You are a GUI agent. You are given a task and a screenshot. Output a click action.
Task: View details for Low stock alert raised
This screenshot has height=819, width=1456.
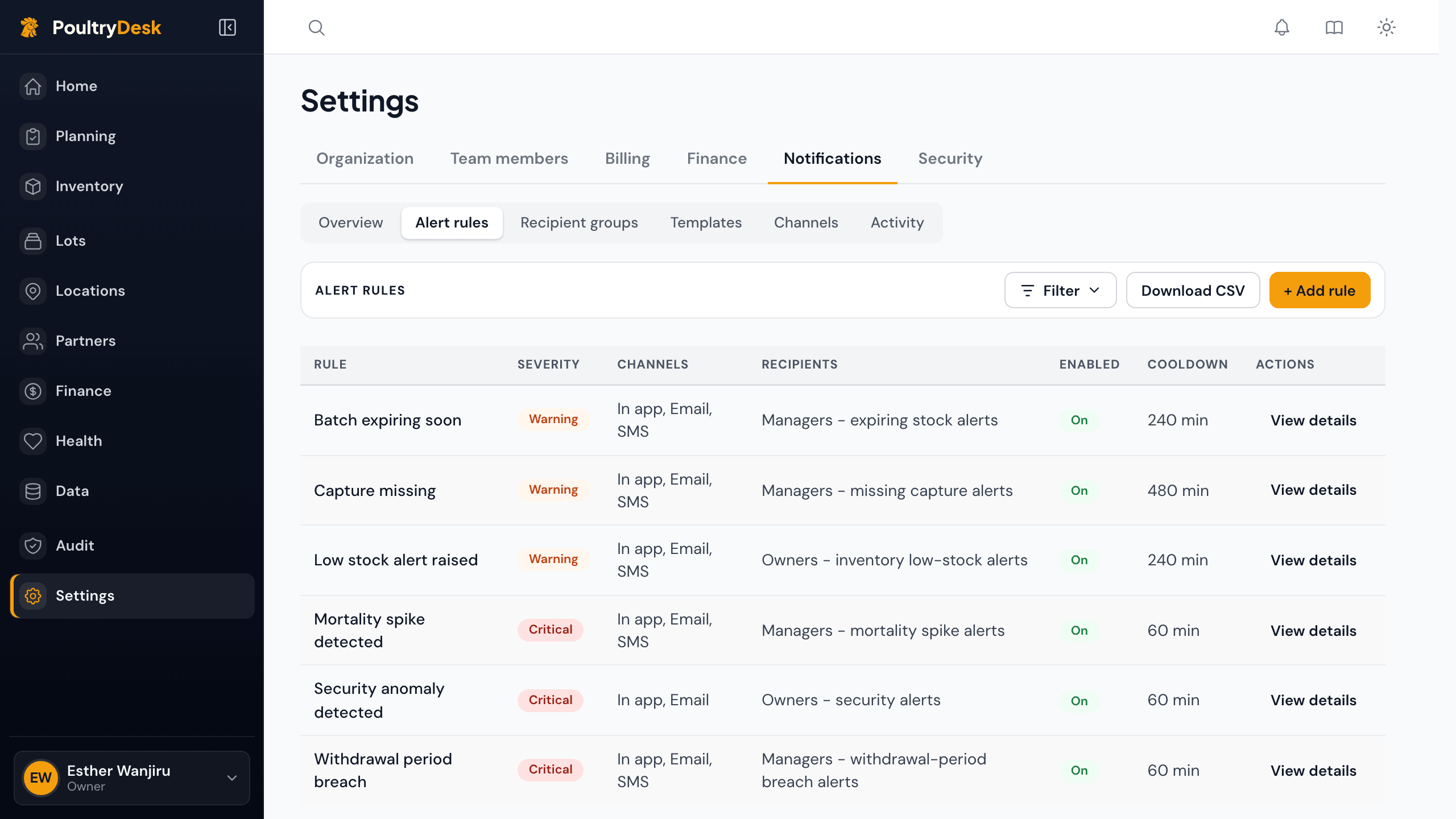coord(1313,561)
